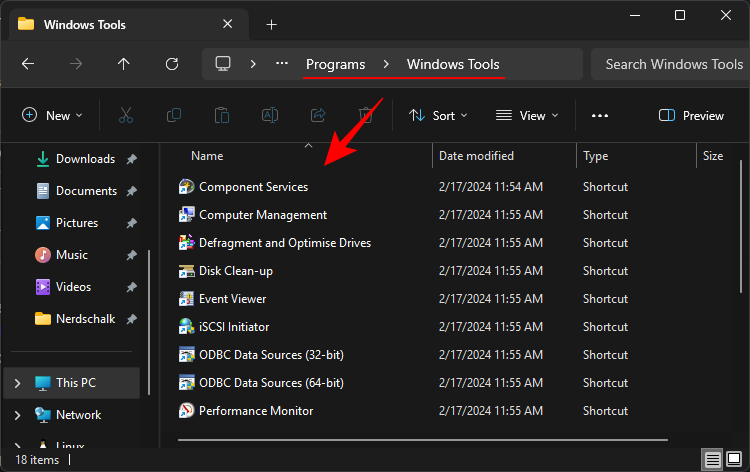Open the View dropdown menu
The width and height of the screenshot is (750, 472).
tap(527, 116)
